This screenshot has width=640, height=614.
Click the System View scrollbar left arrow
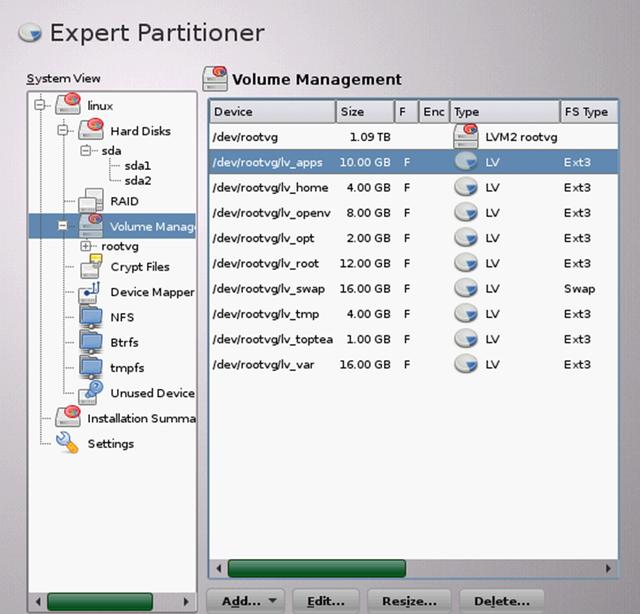38,602
